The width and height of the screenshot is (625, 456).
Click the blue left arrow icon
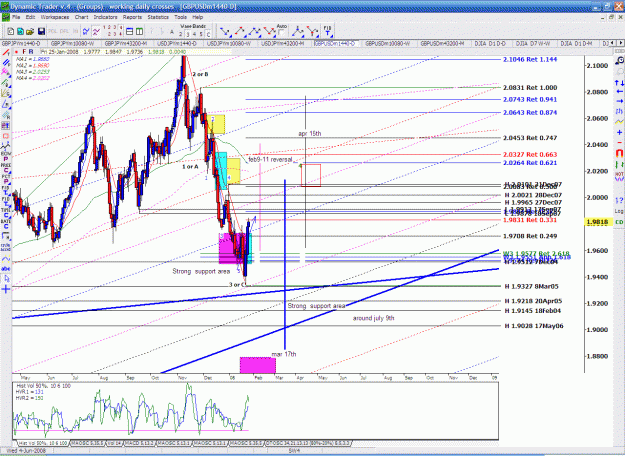point(619,92)
